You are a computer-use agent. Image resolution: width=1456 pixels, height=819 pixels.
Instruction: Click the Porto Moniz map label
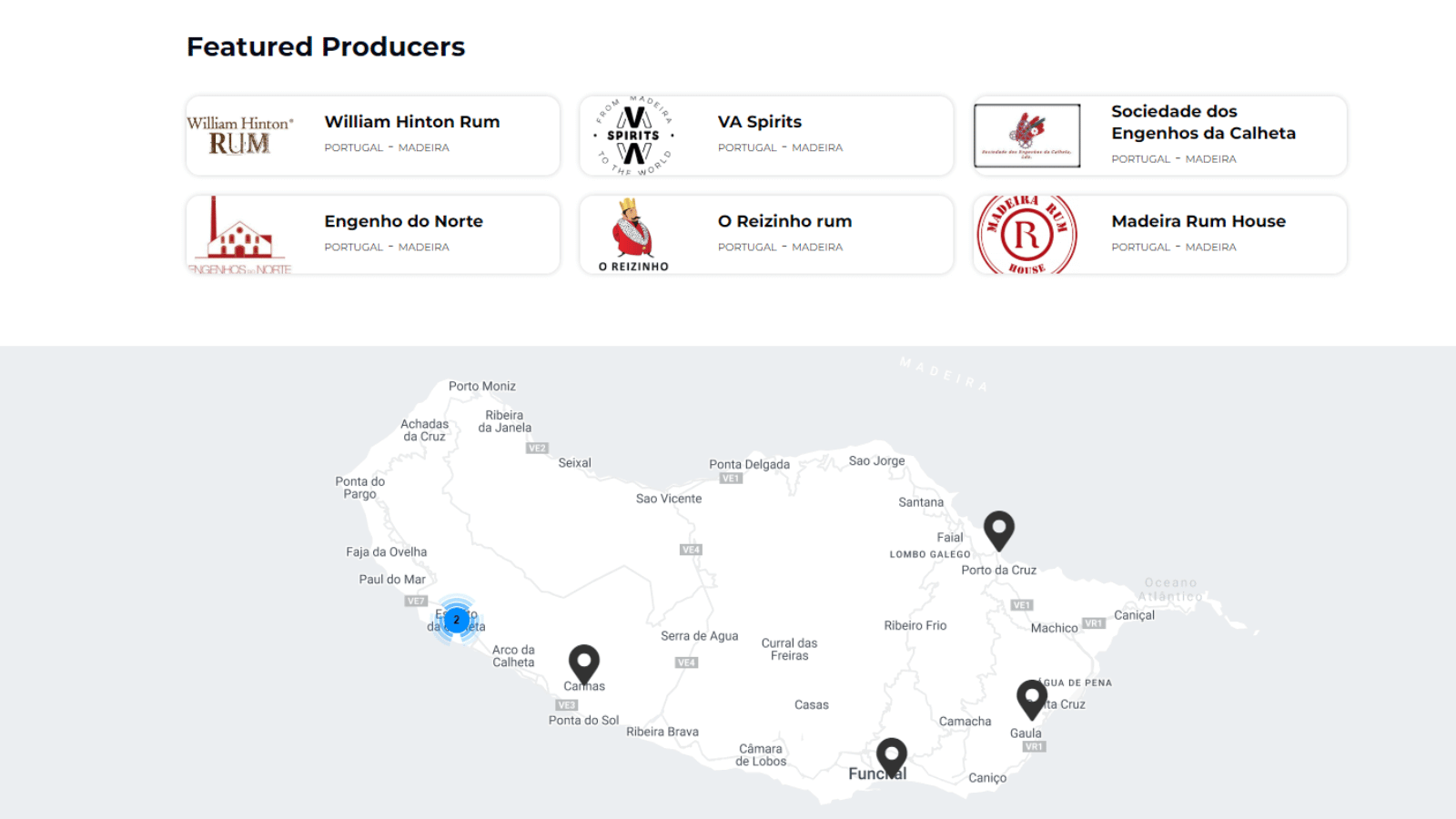tap(482, 386)
